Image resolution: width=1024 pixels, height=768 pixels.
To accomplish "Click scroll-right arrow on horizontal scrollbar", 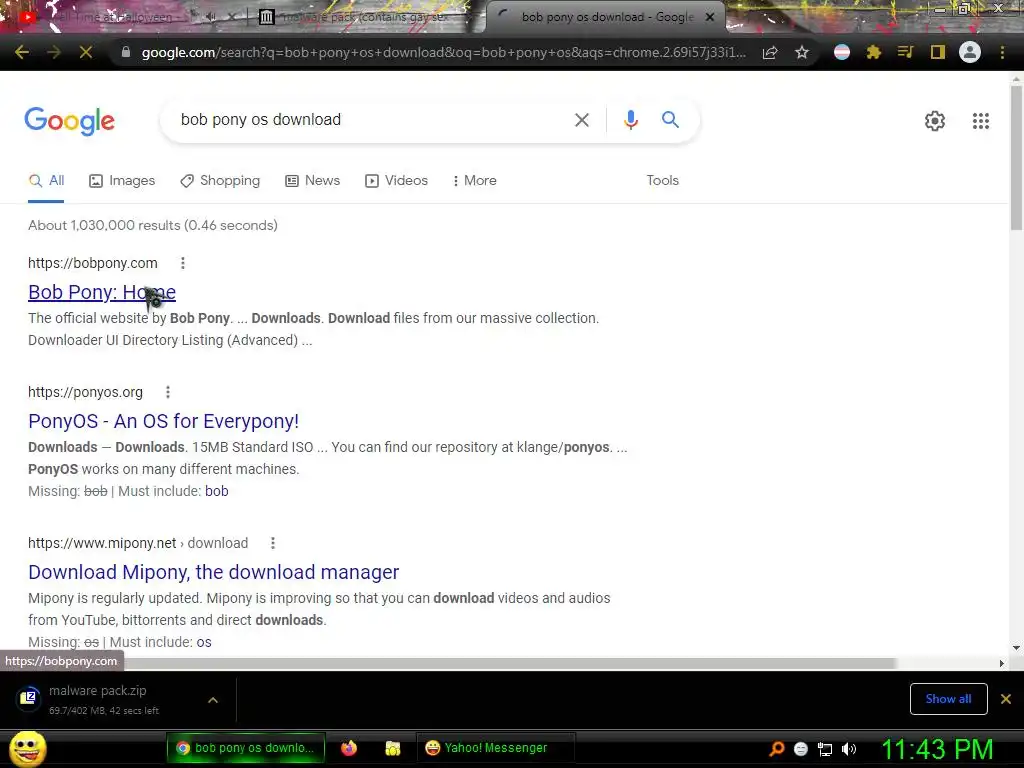I will [x=1002, y=664].
